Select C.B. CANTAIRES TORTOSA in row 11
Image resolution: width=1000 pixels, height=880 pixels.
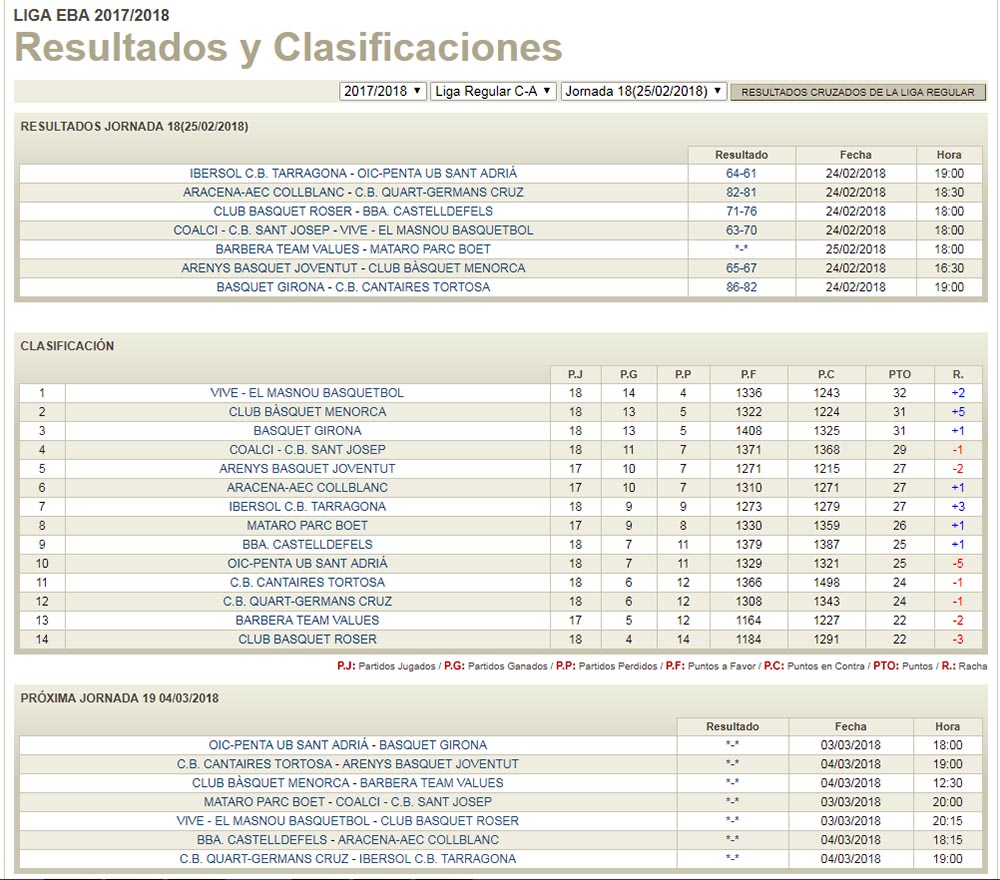[x=303, y=582]
